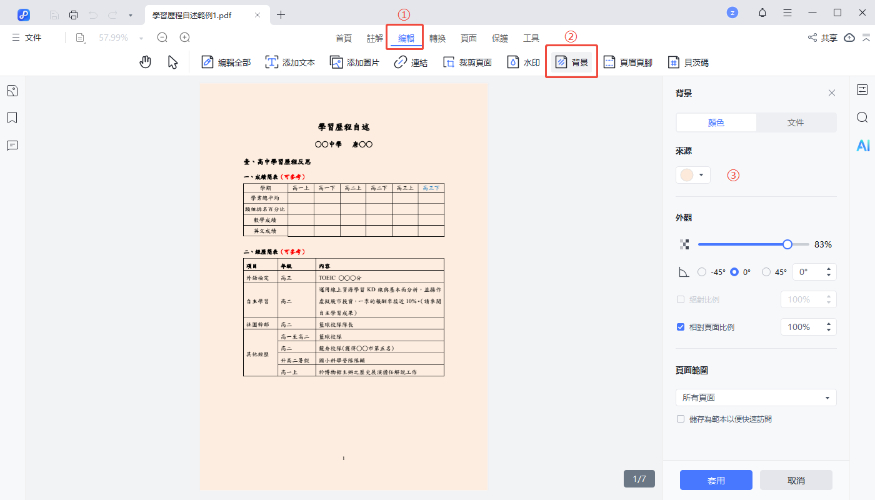Open the search icon in right sidebar

[x=862, y=117]
